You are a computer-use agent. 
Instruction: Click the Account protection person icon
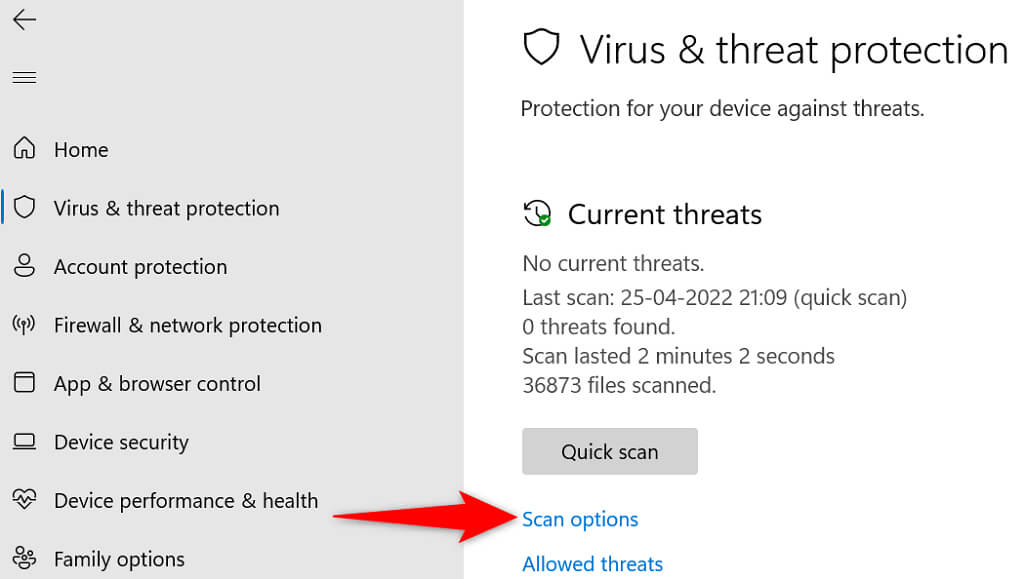(24, 266)
